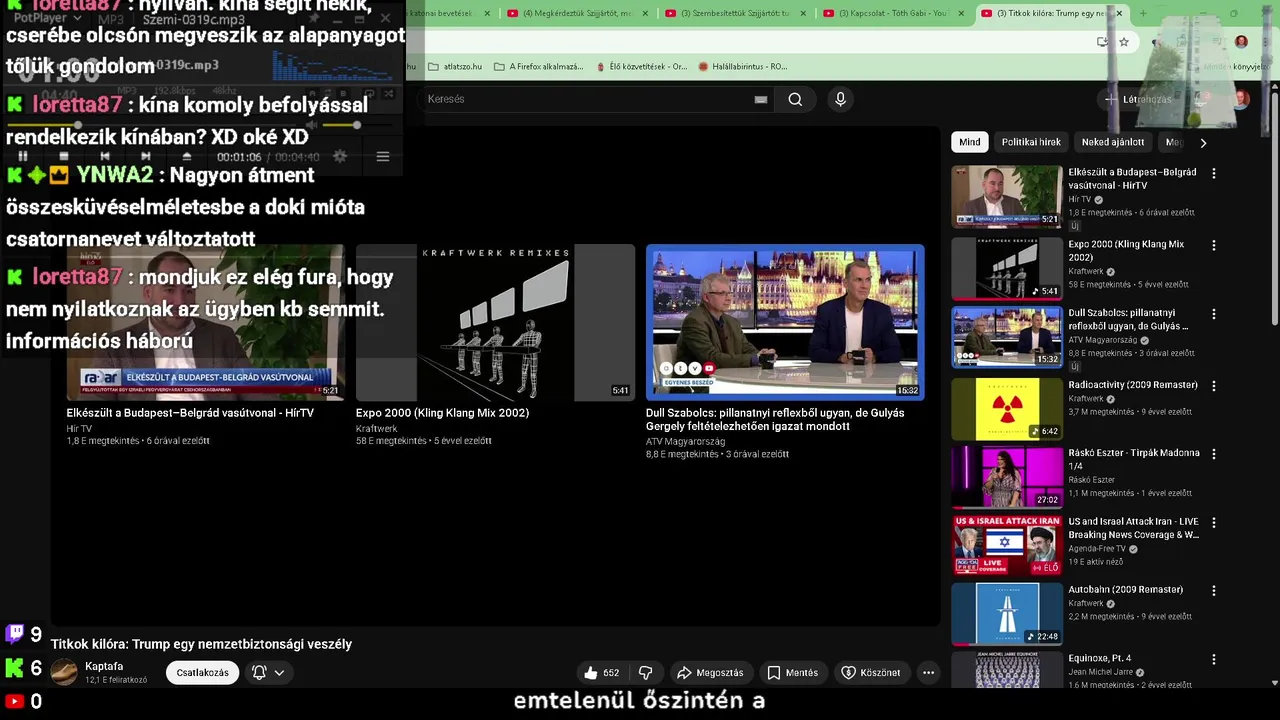Mute PotPlayer via speaker icon
This screenshot has height=720, width=1280.
point(312,125)
